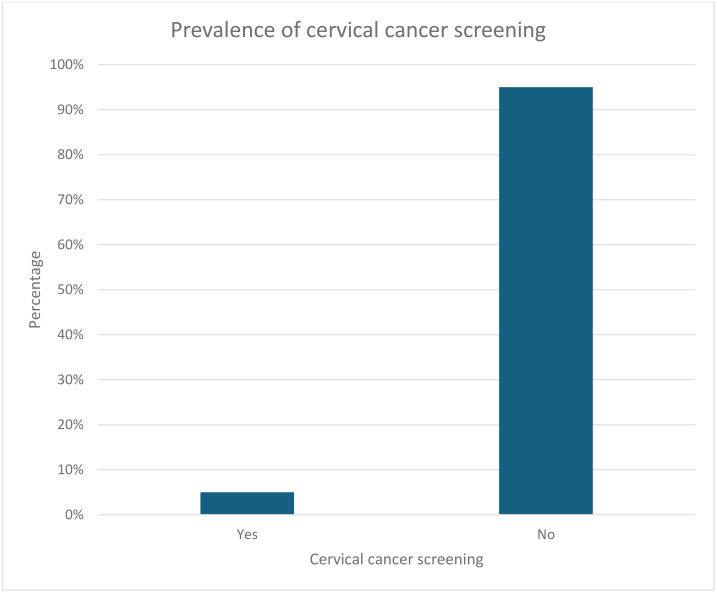
Task: Click the 50% axis label
Action: tap(70, 289)
